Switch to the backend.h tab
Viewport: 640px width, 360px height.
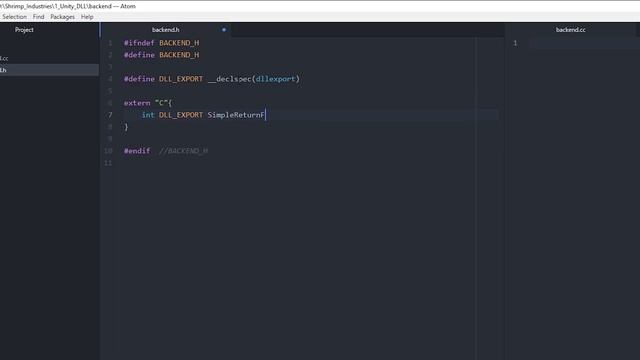165,30
